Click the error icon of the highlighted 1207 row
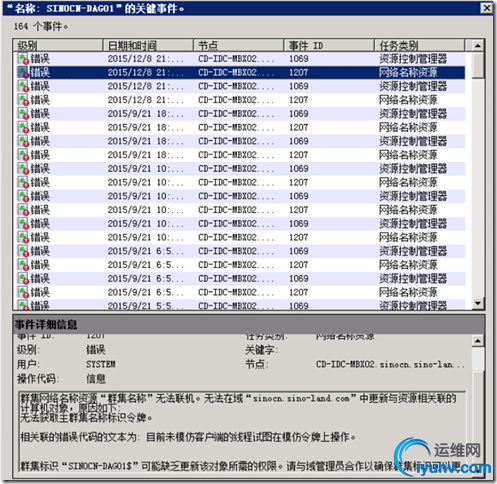Screen dimensions: 497x484 pos(23,73)
